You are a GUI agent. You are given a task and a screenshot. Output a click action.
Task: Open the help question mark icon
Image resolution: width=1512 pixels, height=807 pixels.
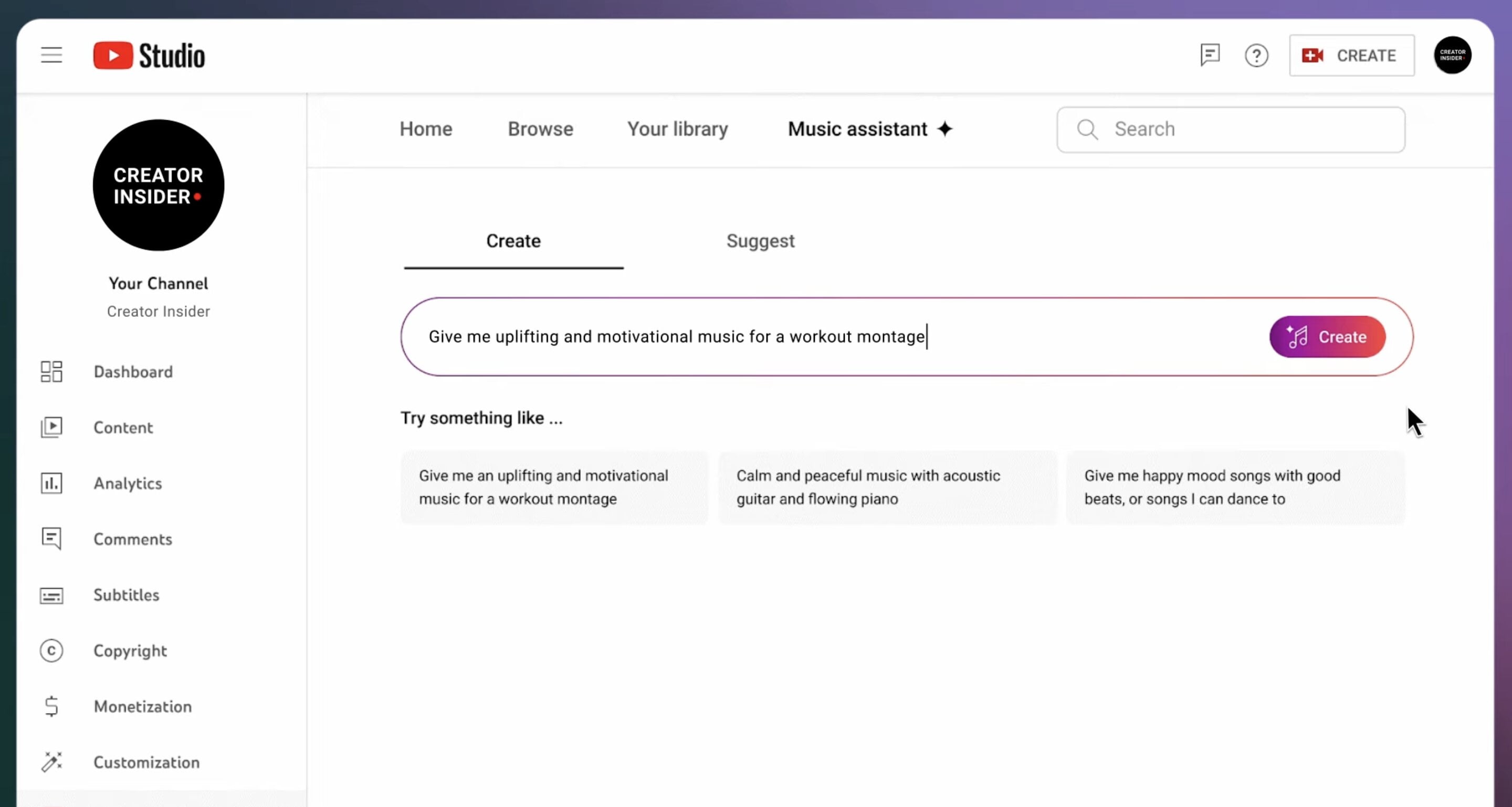(1256, 56)
